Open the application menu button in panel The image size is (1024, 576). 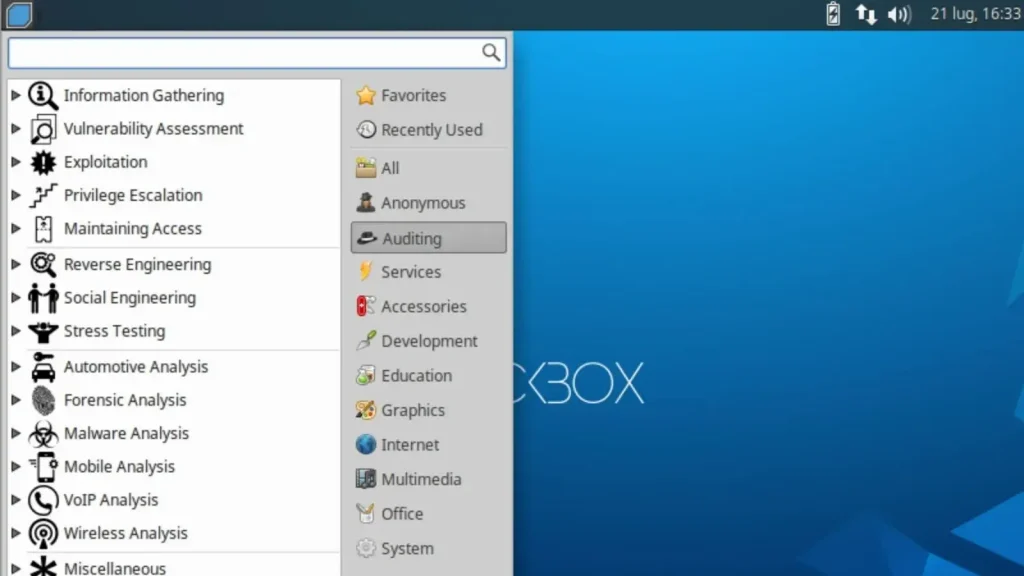(x=19, y=15)
